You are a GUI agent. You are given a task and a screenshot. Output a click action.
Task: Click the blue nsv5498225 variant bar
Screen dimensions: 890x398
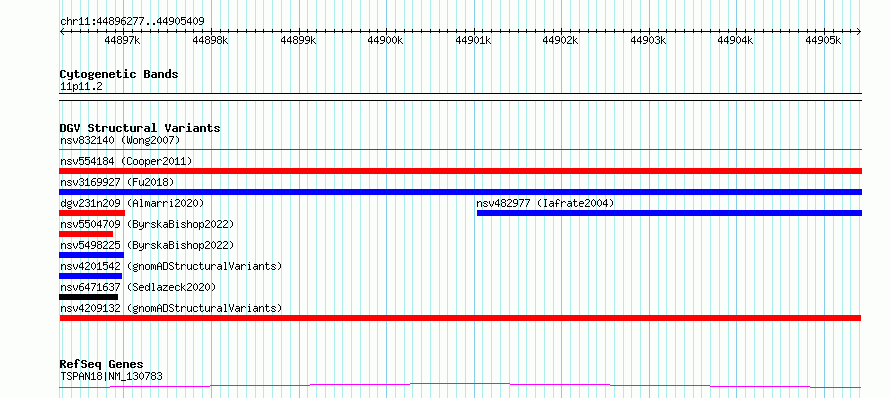coord(91,255)
